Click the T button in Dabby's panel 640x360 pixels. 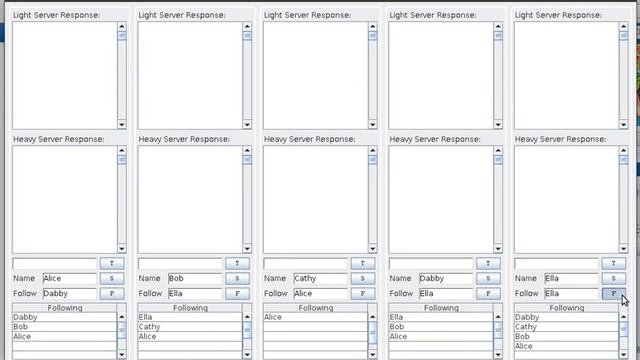(488, 263)
